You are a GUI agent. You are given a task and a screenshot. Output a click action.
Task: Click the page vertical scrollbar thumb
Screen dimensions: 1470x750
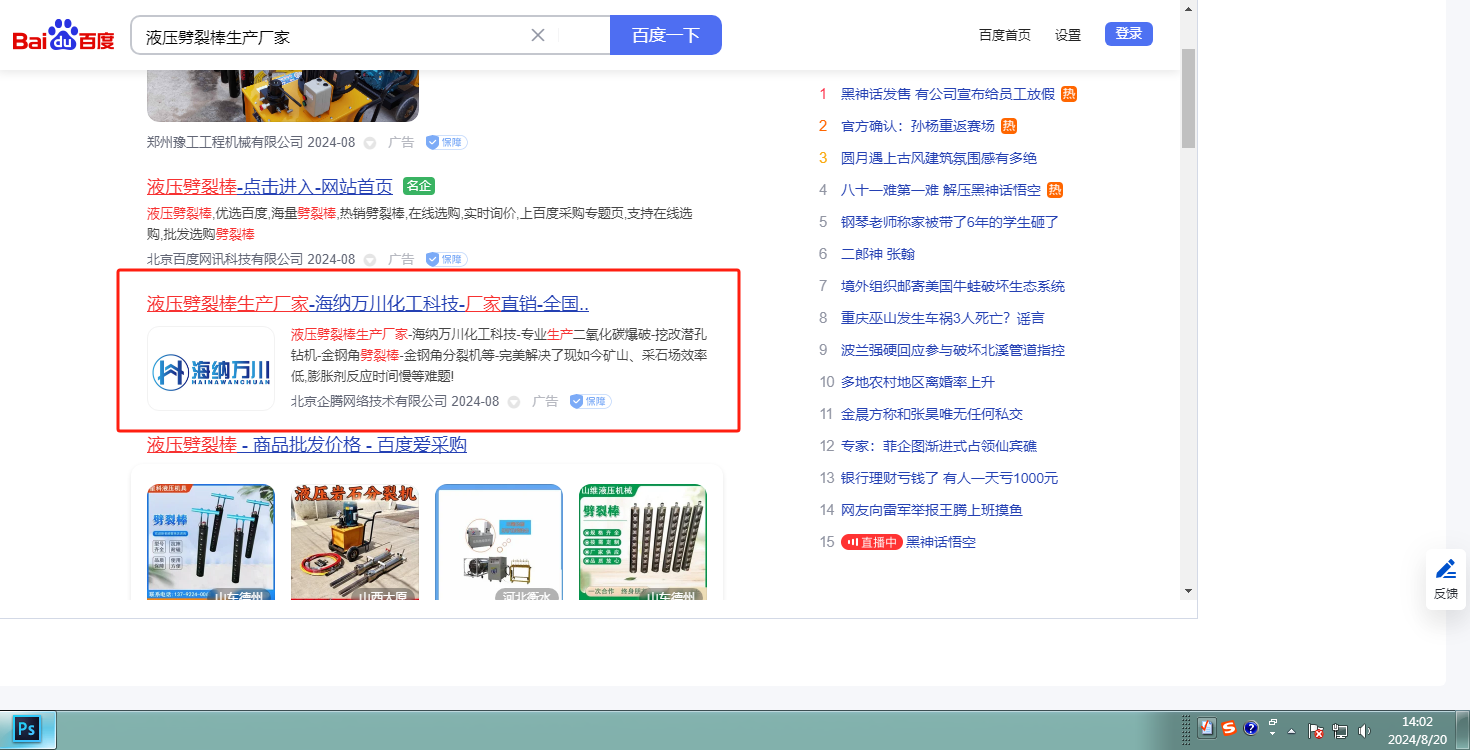(x=1188, y=98)
